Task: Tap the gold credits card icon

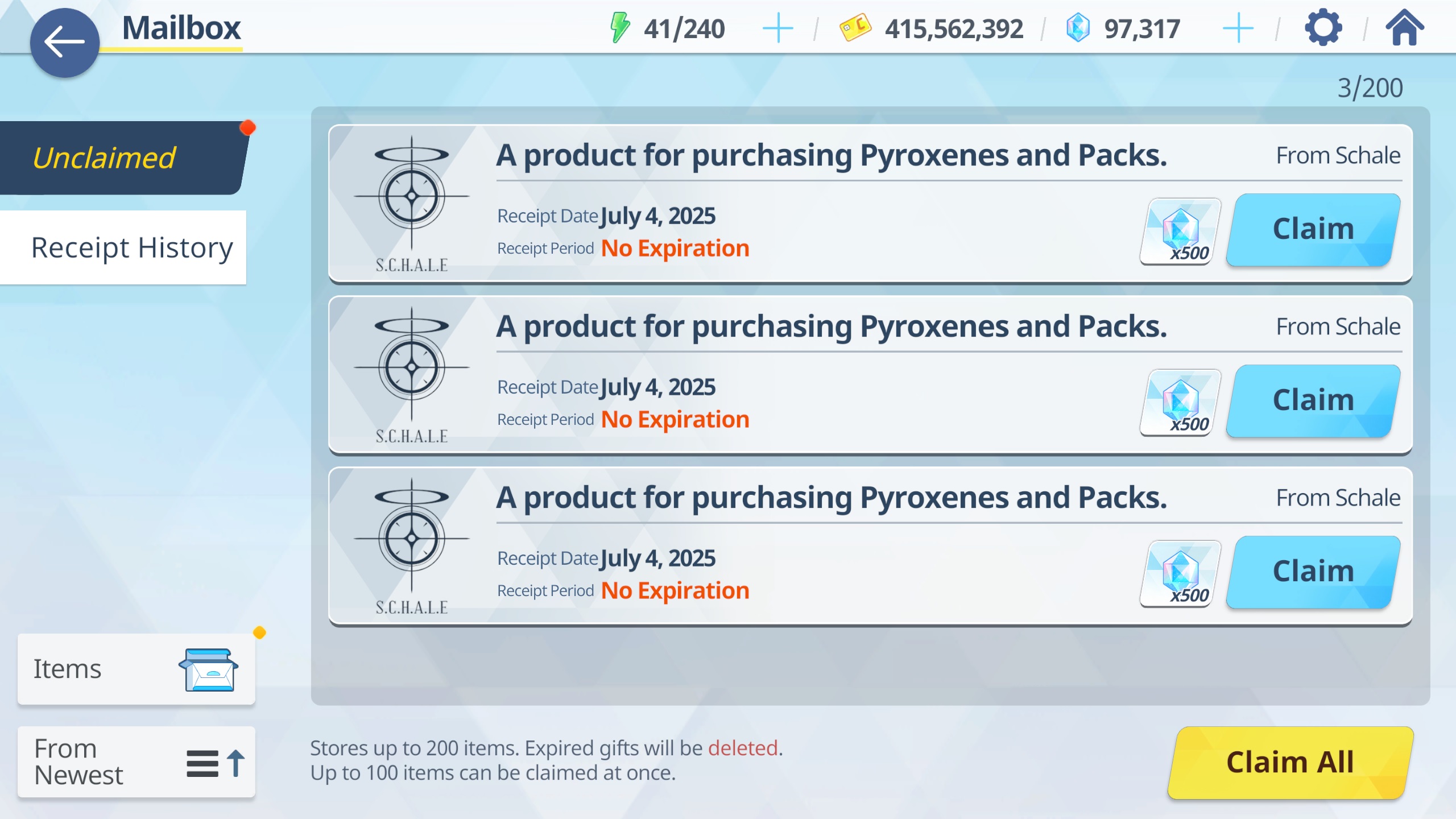Action: (855, 27)
